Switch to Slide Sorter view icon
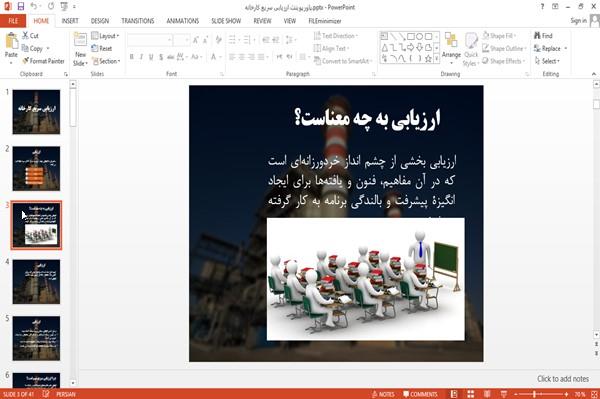600x399 pixels. pyautogui.click(x=470, y=394)
